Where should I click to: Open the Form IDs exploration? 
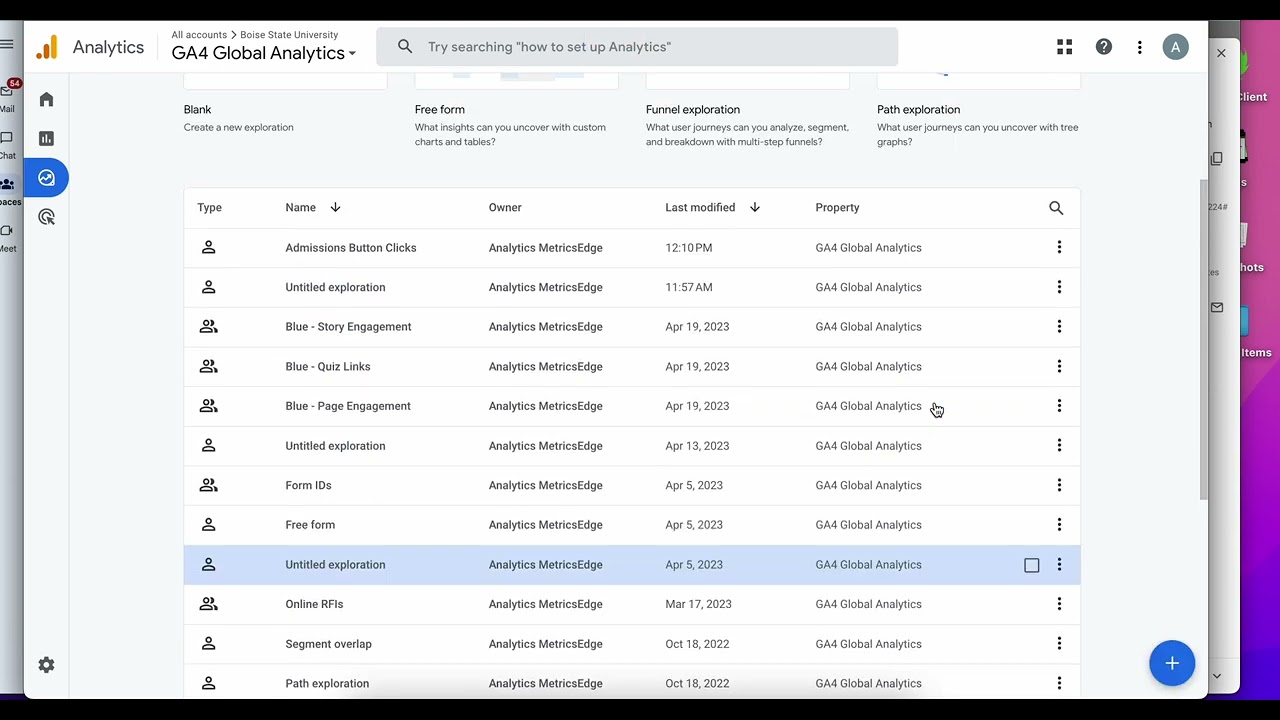308,486
